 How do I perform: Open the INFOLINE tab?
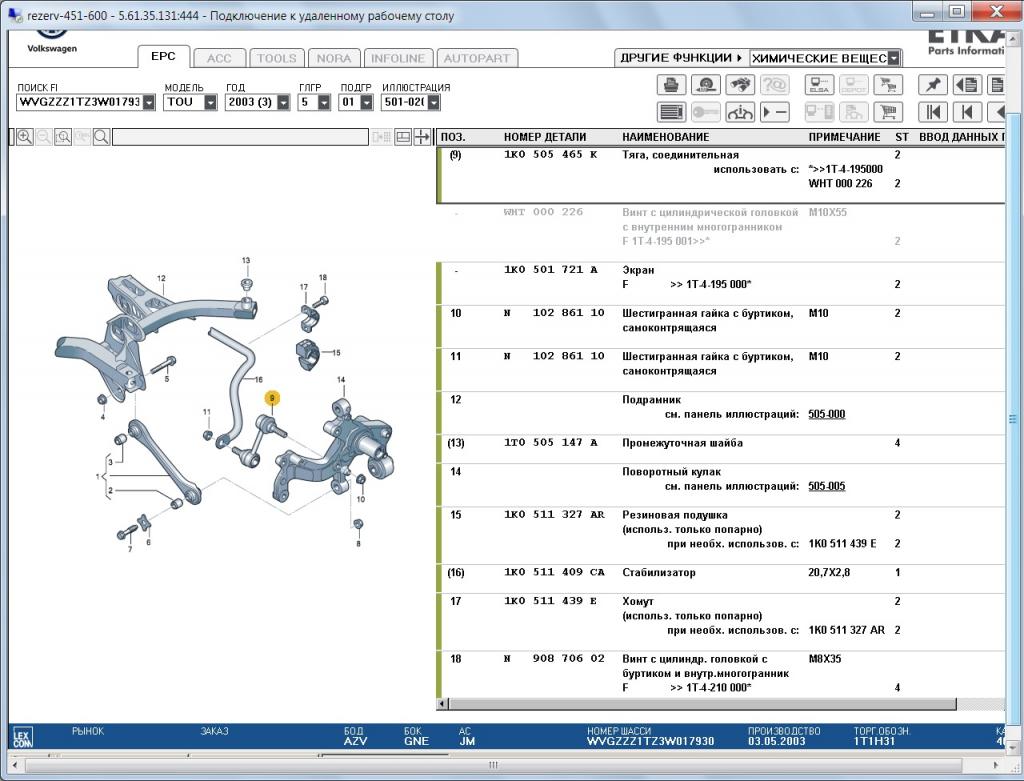pos(398,58)
